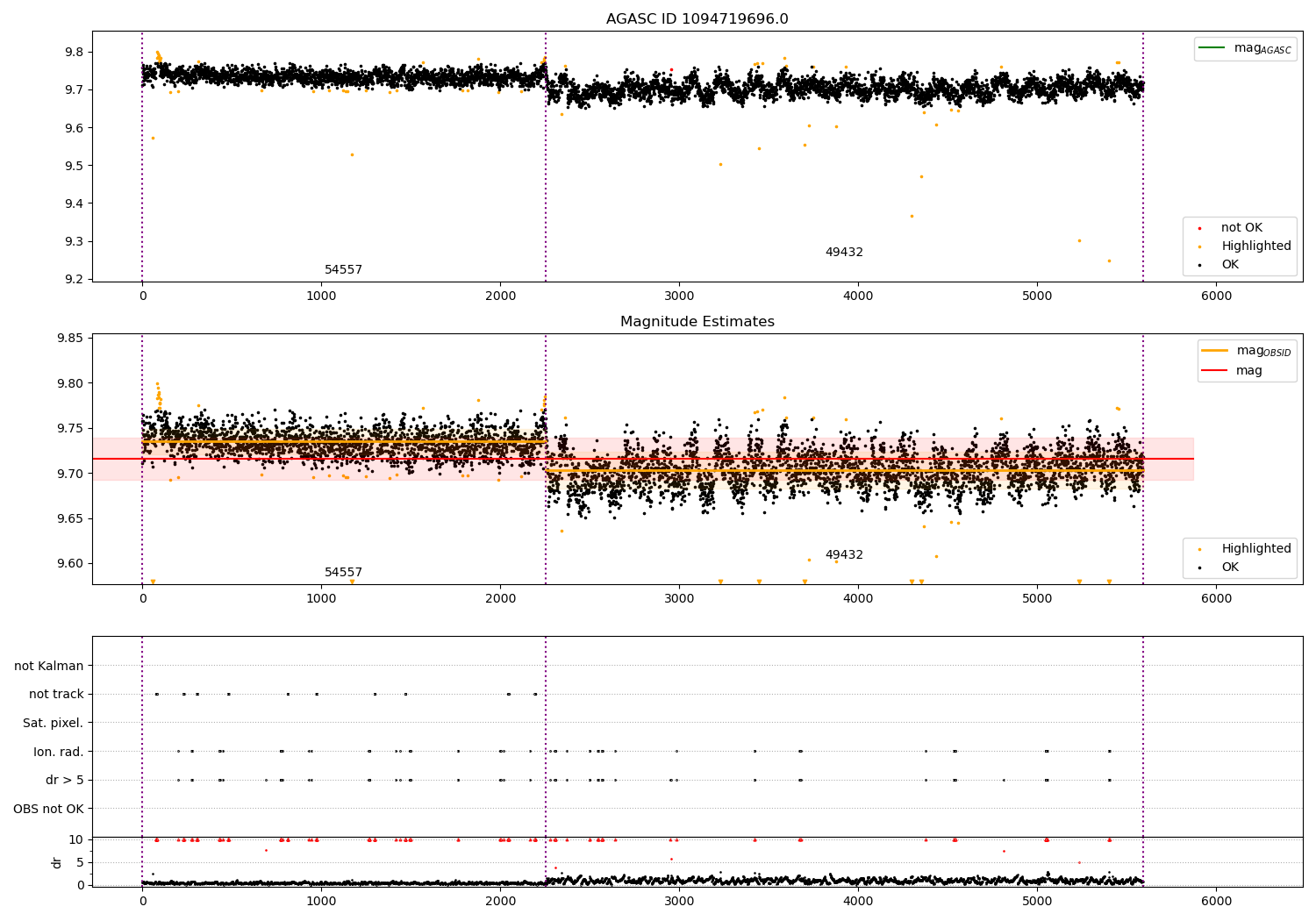This screenshot has height=921, width=1316.
Task: Click the '9.2' y-axis tick in the top plot
Action: pos(75,280)
